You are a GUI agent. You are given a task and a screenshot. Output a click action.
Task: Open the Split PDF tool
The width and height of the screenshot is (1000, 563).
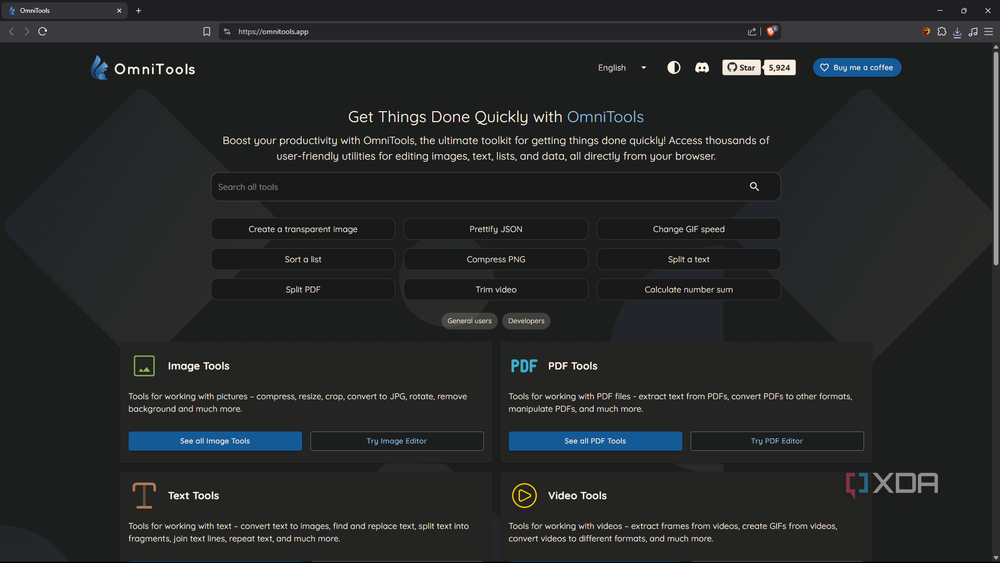click(x=303, y=289)
